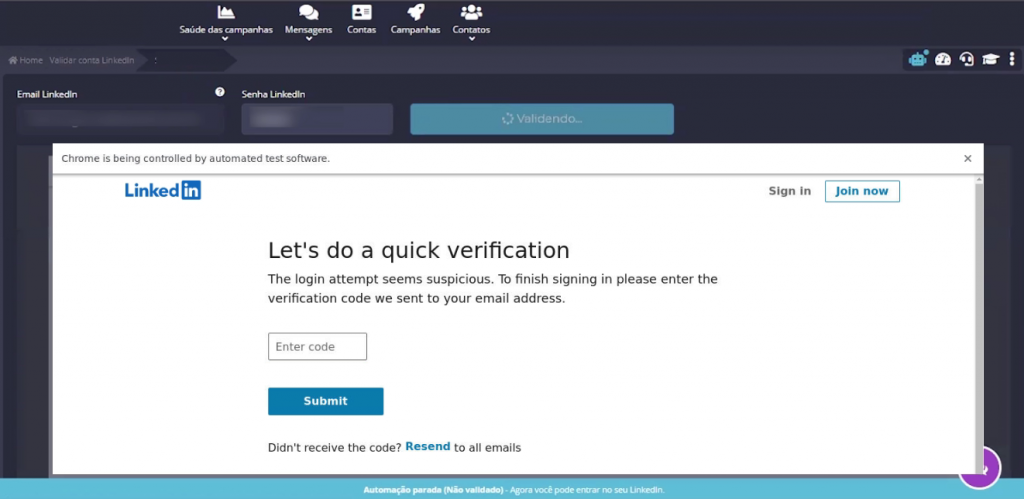Click the Automação parada status bar text

tap(514, 489)
